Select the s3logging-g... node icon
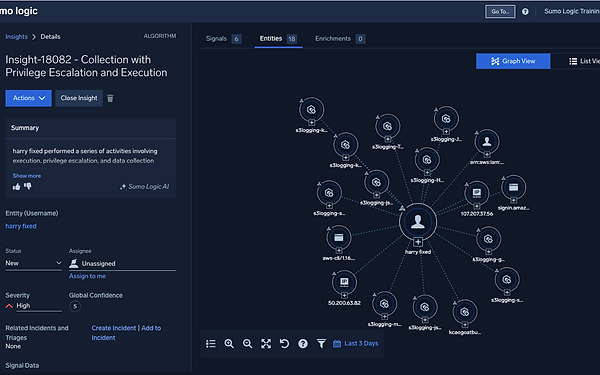Image resolution: width=600 pixels, height=375 pixels. coord(488,239)
